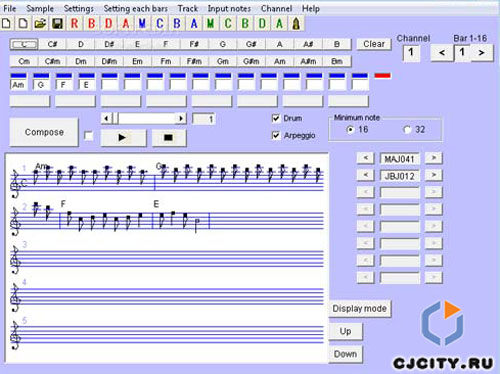
Task: Open the Help menu
Action: click(311, 8)
